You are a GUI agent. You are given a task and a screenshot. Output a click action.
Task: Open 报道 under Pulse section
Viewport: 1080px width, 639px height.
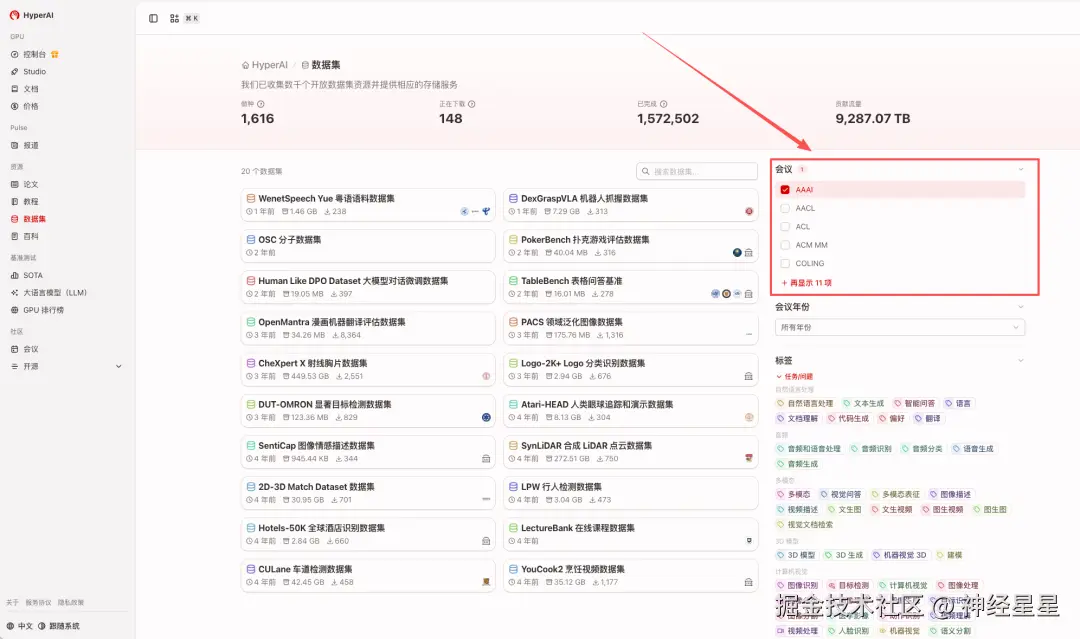click(x=25, y=145)
